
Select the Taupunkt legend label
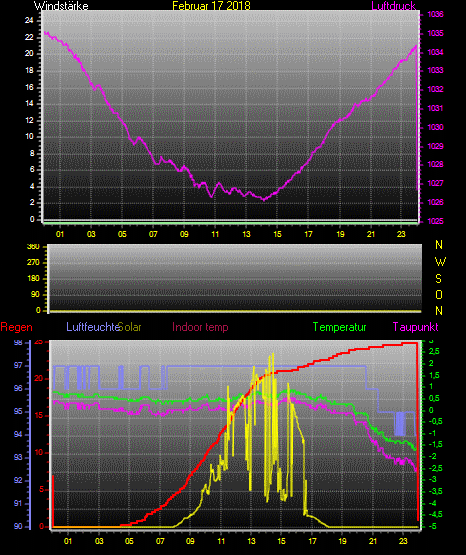(415, 327)
